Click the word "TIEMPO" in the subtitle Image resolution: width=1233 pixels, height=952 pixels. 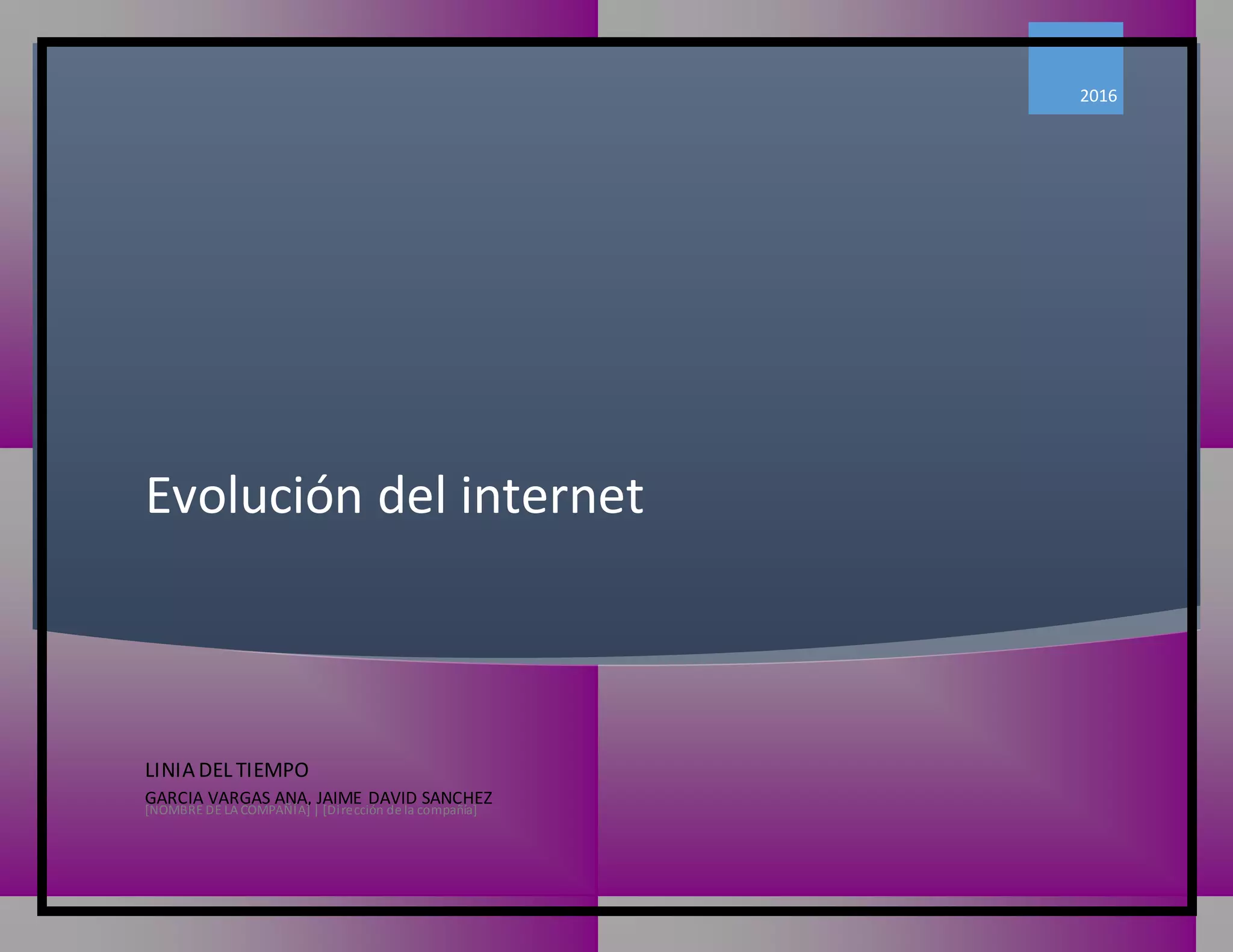pos(272,770)
